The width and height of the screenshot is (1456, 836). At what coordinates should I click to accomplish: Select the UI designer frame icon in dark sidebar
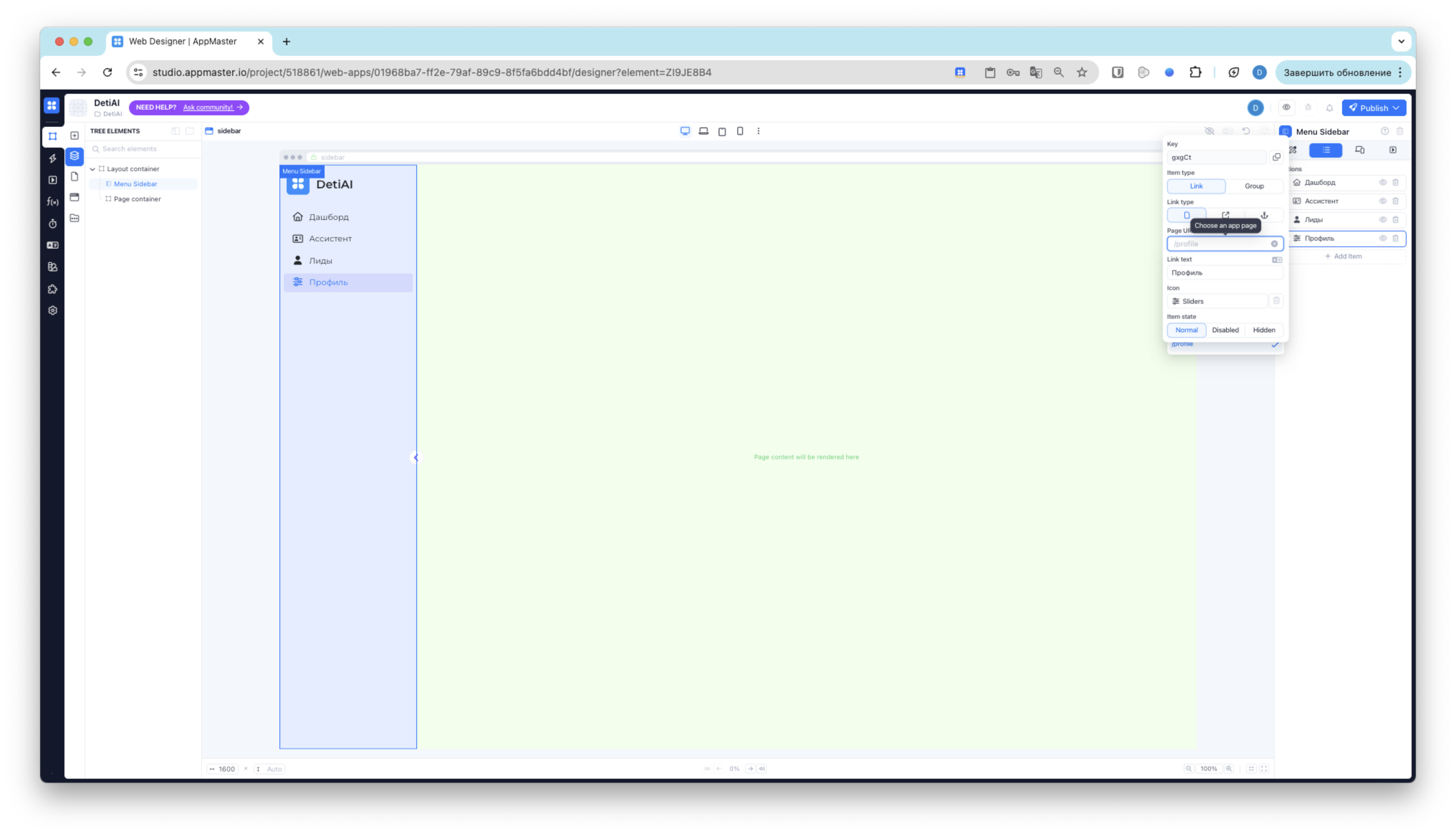coord(53,136)
